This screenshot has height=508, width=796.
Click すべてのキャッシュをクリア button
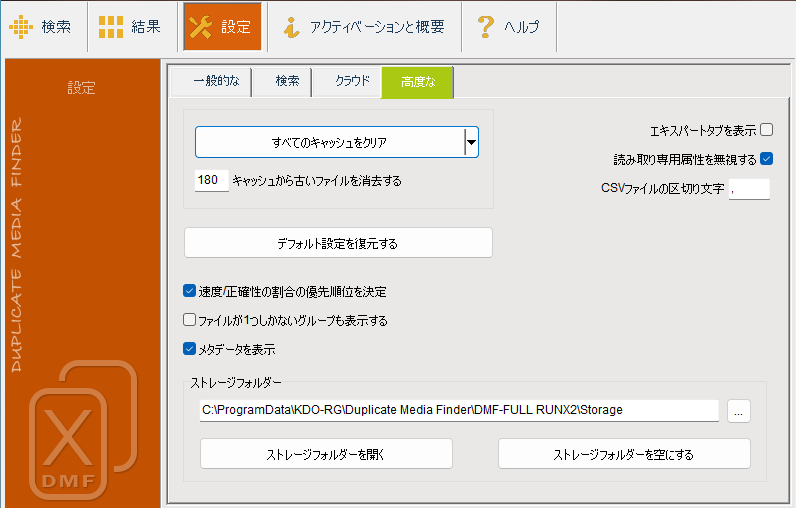(329, 142)
